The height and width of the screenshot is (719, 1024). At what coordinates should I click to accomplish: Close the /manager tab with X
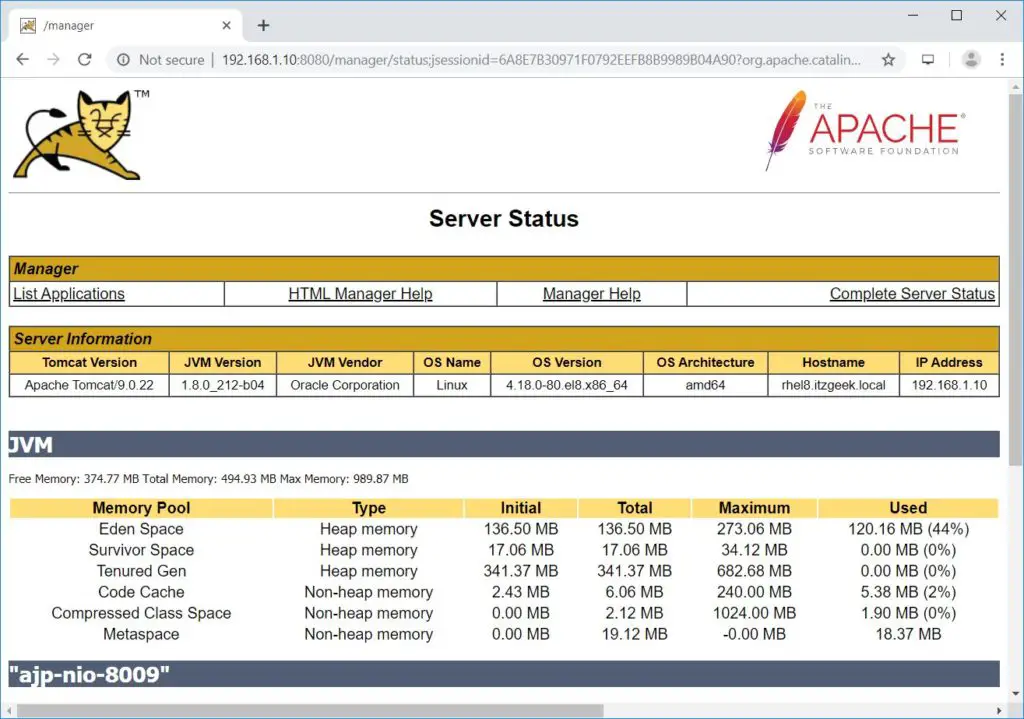point(227,25)
